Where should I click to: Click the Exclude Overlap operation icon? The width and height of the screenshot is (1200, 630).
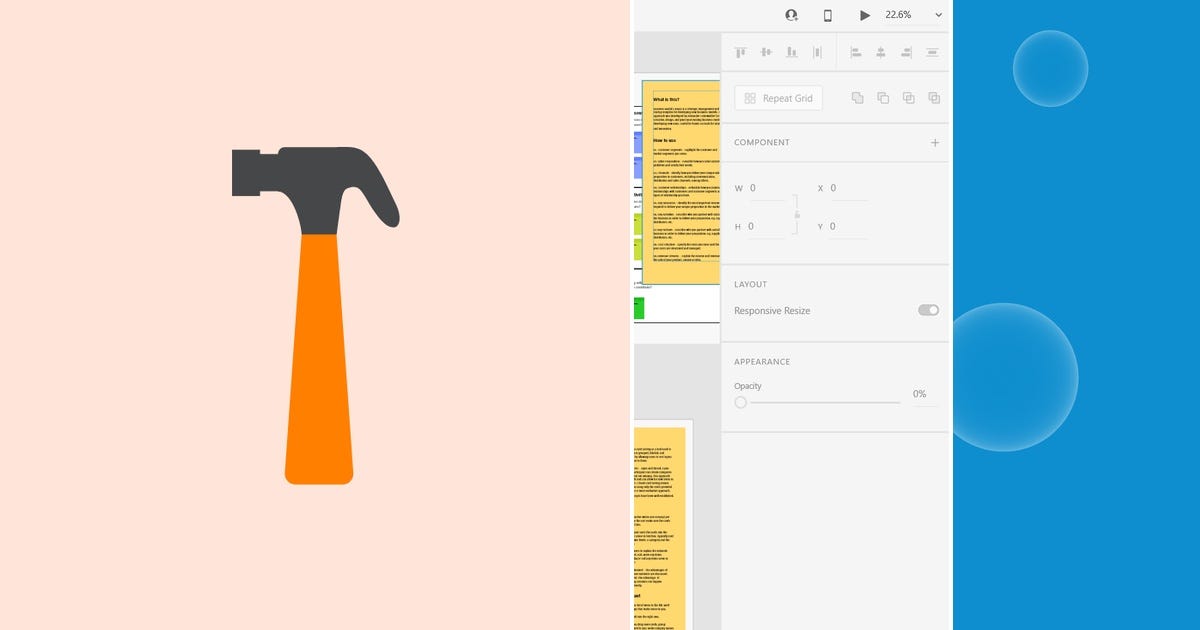click(933, 97)
